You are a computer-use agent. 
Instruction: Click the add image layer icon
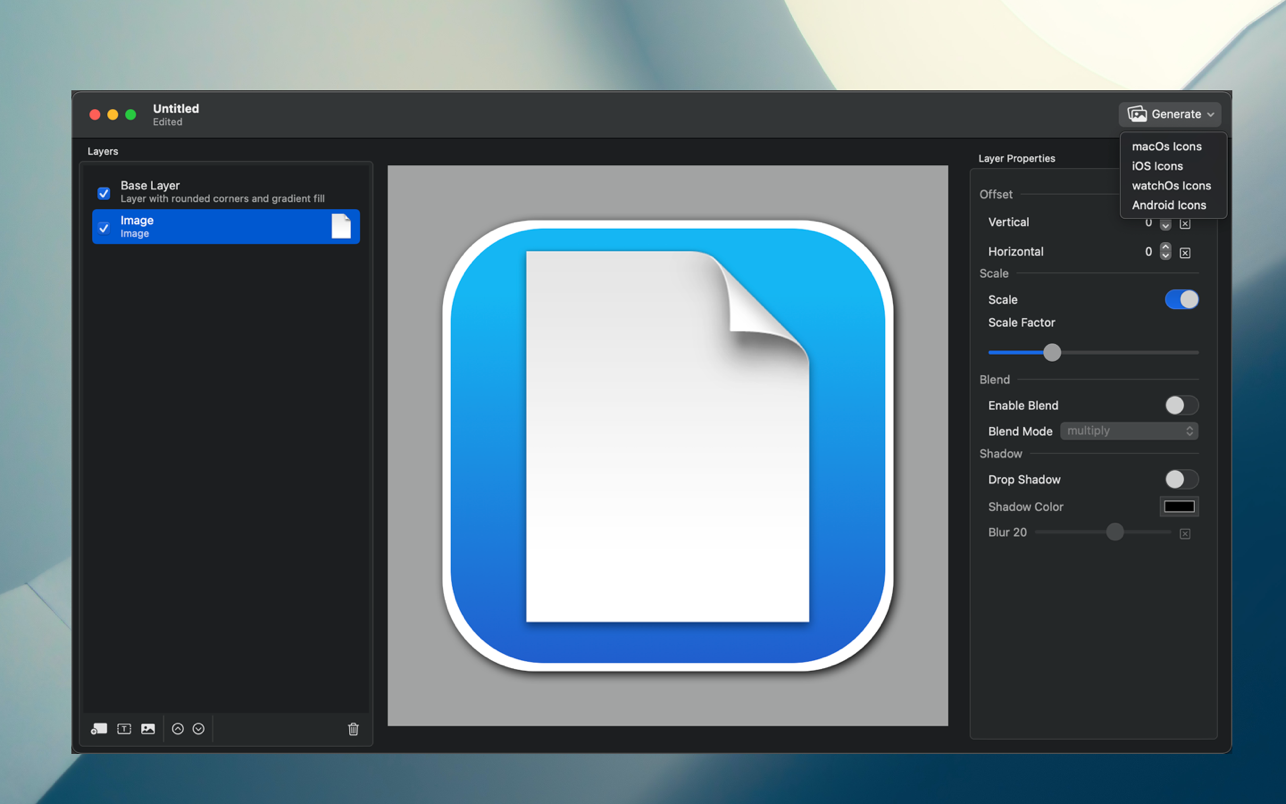148,729
